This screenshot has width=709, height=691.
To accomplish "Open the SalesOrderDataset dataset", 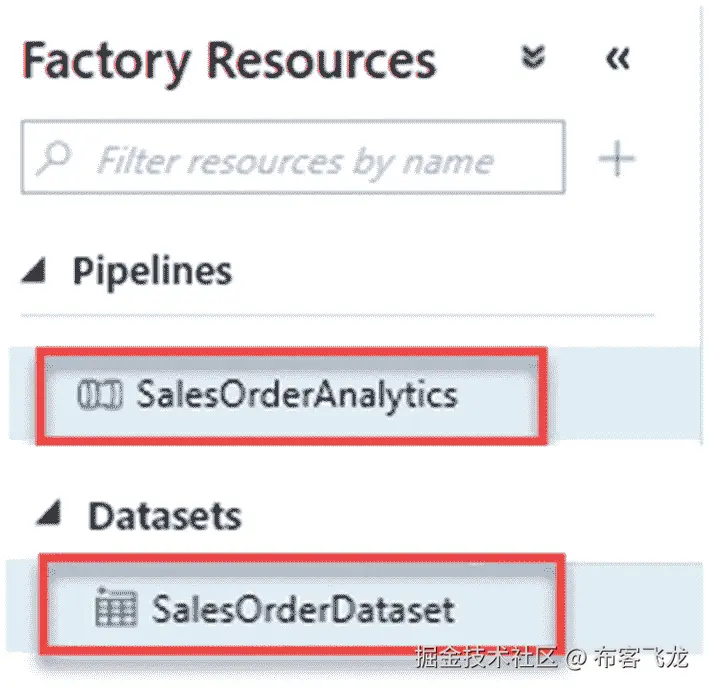I will pos(303,609).
